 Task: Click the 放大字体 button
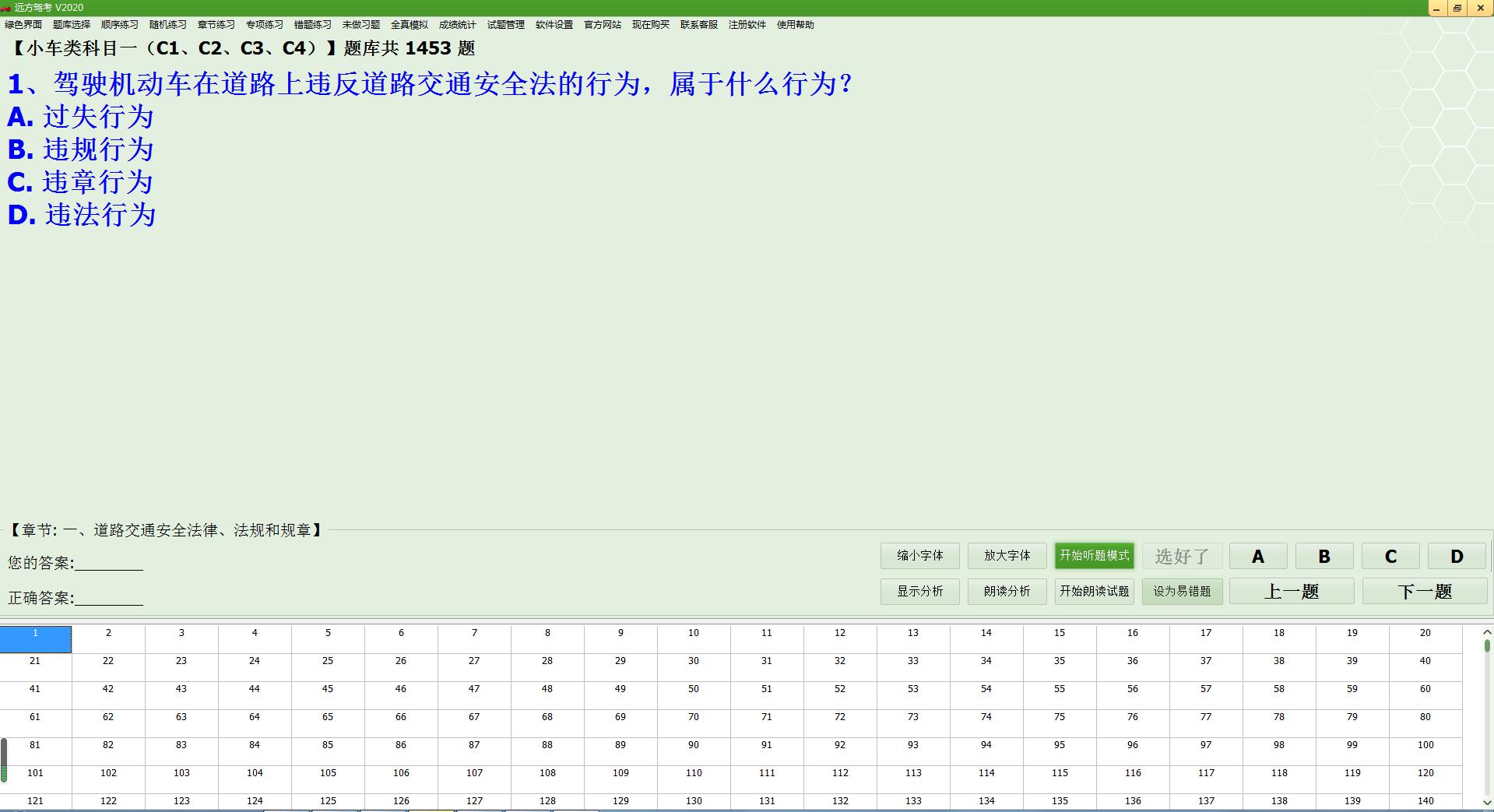(1007, 556)
